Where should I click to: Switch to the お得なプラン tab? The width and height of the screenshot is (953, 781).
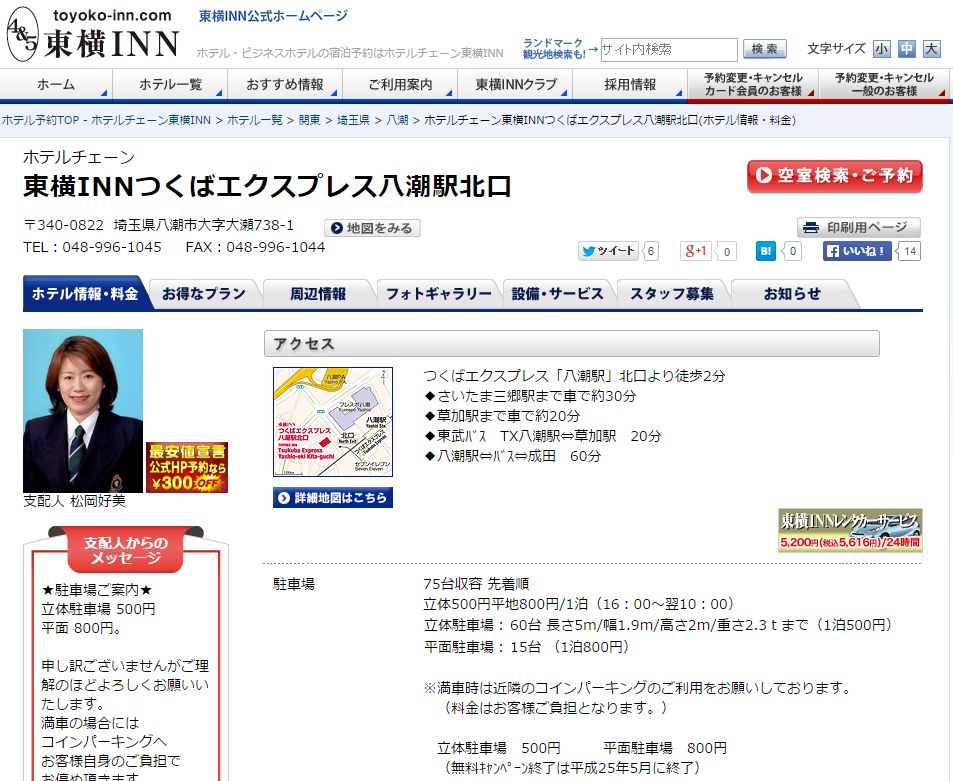click(204, 294)
